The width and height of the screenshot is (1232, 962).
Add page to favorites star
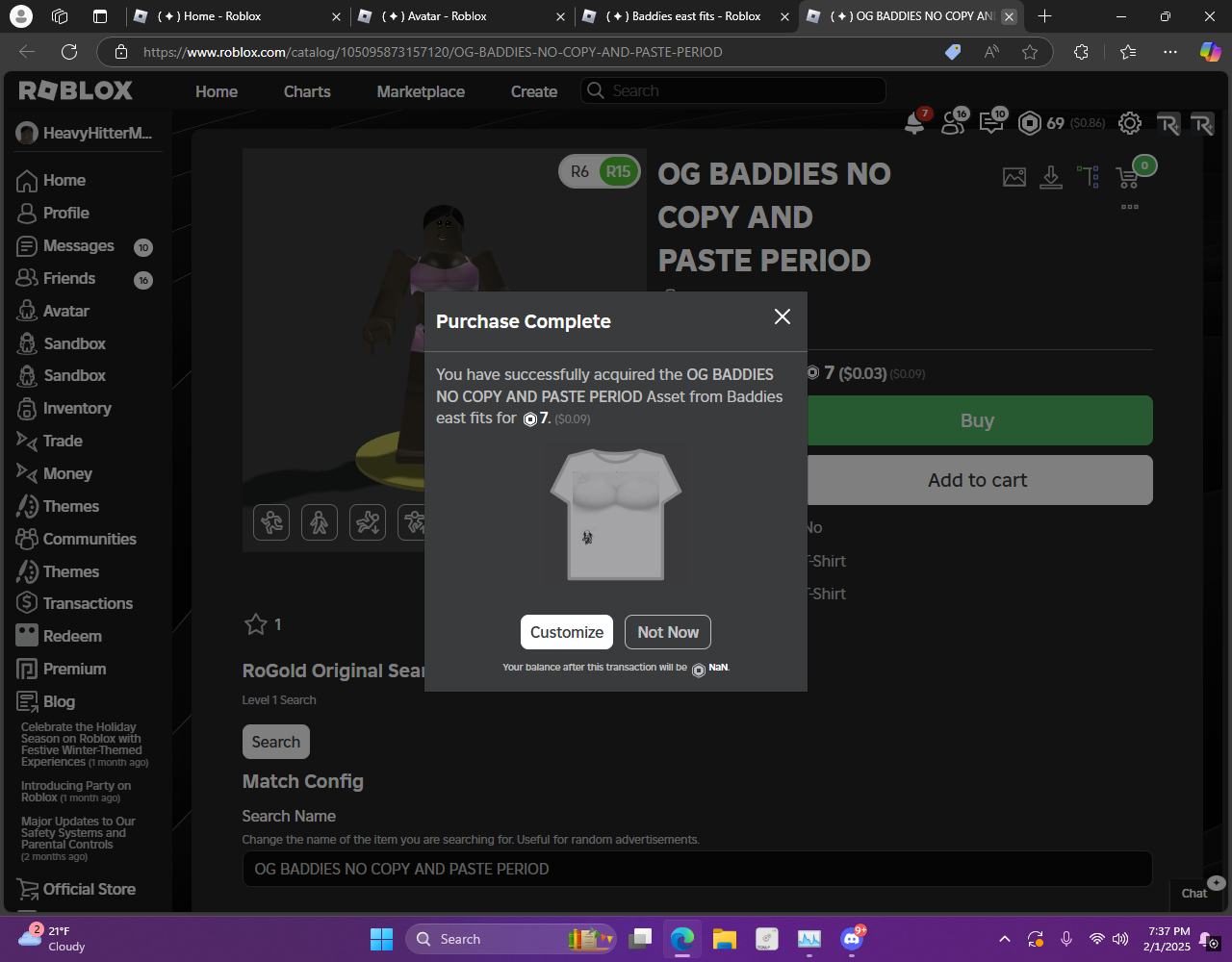pyautogui.click(x=1030, y=52)
